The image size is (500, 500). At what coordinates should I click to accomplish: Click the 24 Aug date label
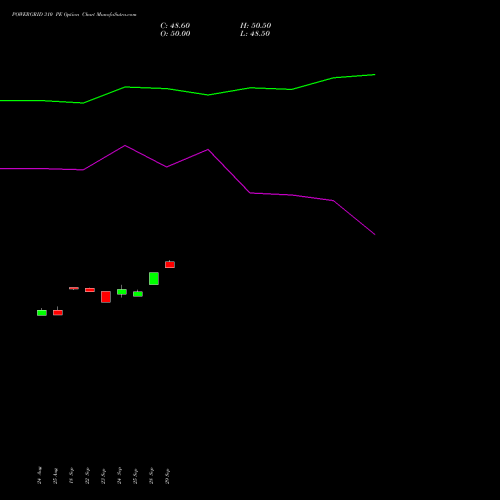pyautogui.click(x=39, y=475)
